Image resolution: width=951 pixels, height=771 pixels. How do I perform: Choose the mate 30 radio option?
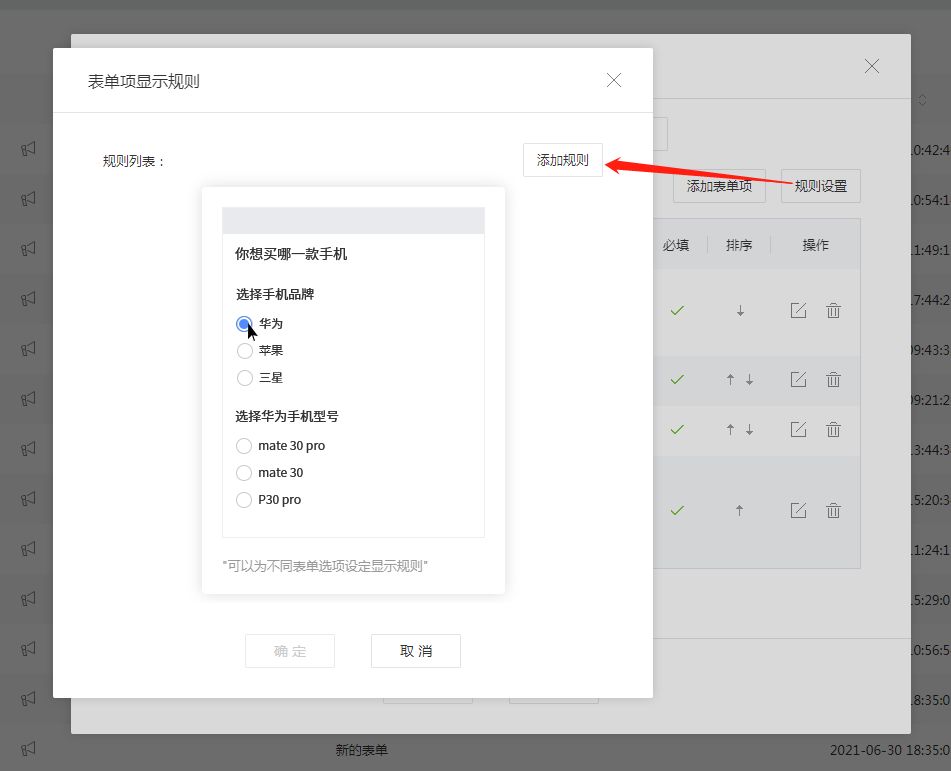click(244, 473)
